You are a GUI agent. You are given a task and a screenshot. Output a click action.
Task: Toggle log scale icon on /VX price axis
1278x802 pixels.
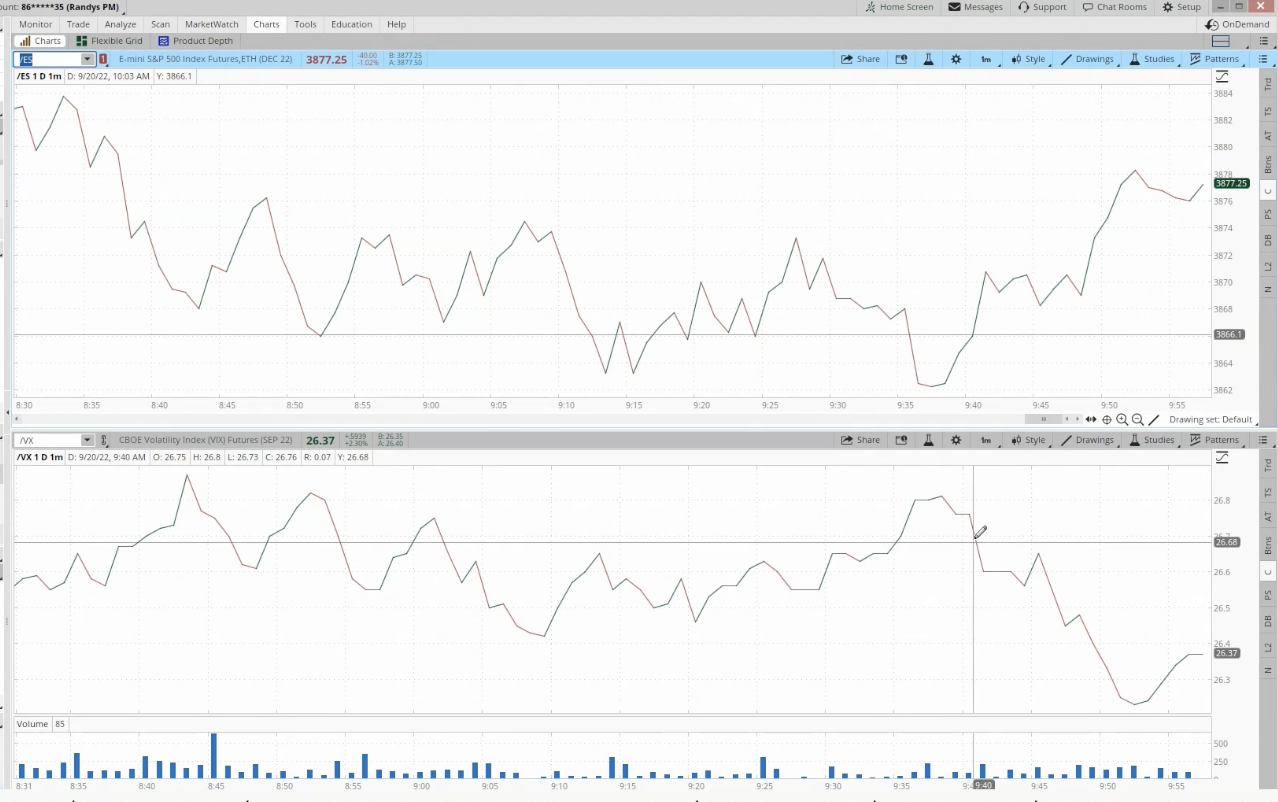point(1222,458)
